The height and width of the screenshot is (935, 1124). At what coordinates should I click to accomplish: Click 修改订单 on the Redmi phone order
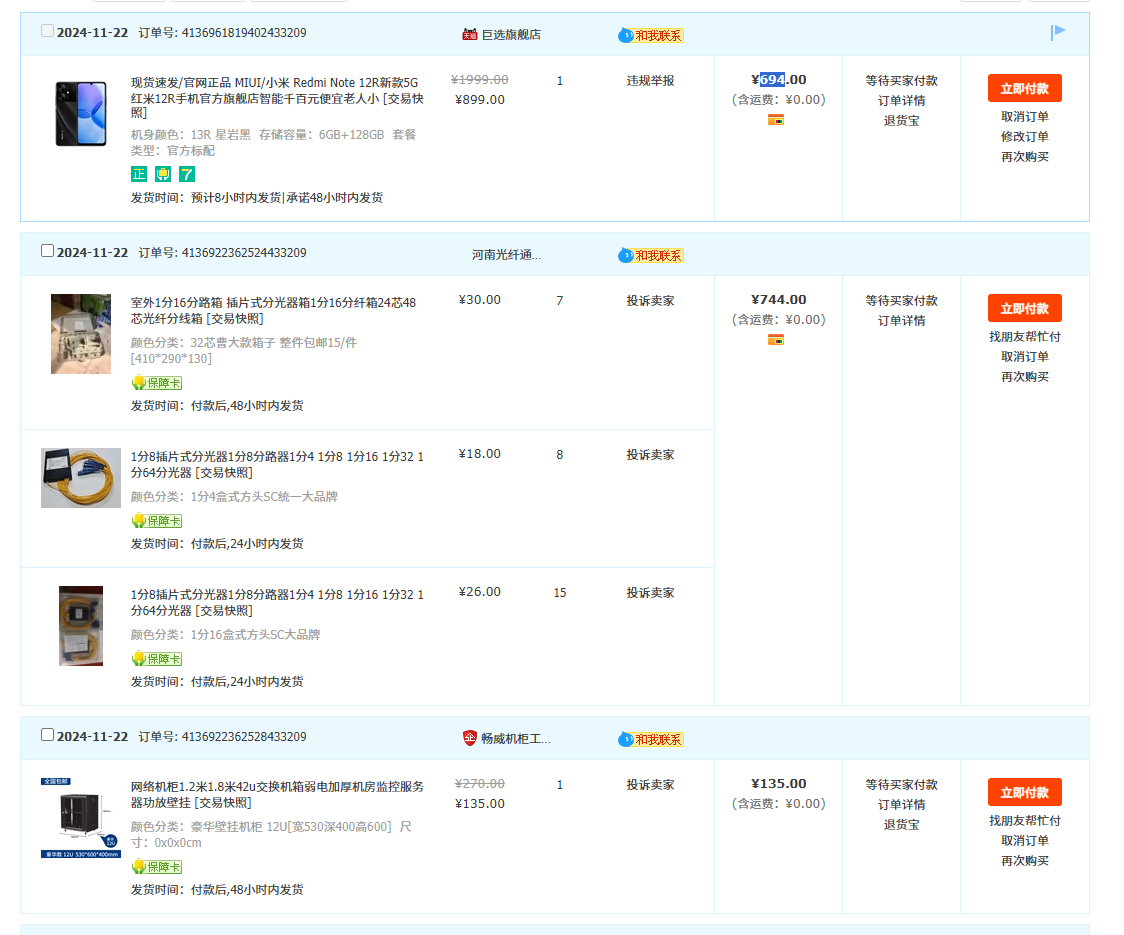coord(1024,137)
